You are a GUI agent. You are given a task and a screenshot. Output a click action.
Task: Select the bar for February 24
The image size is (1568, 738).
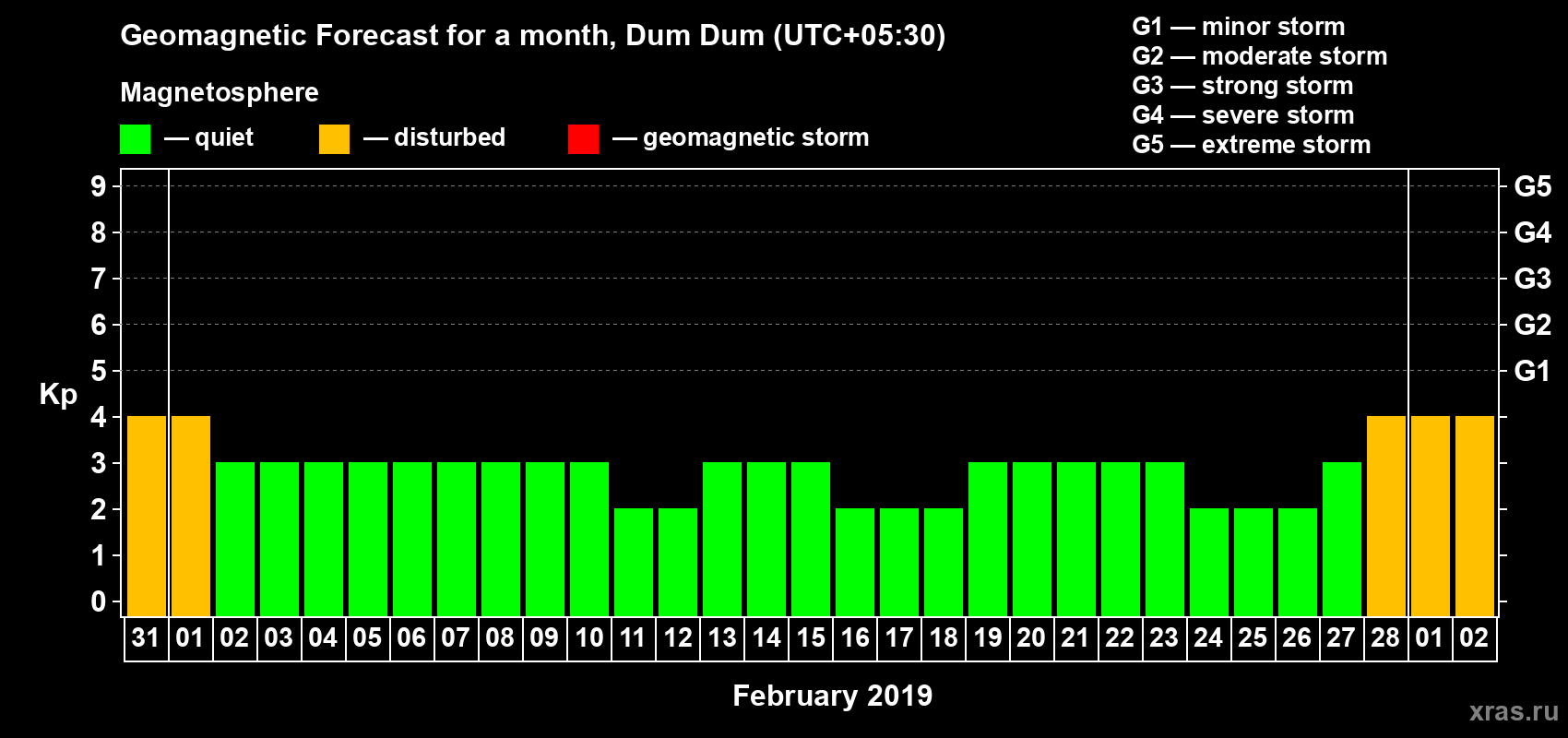[1209, 562]
